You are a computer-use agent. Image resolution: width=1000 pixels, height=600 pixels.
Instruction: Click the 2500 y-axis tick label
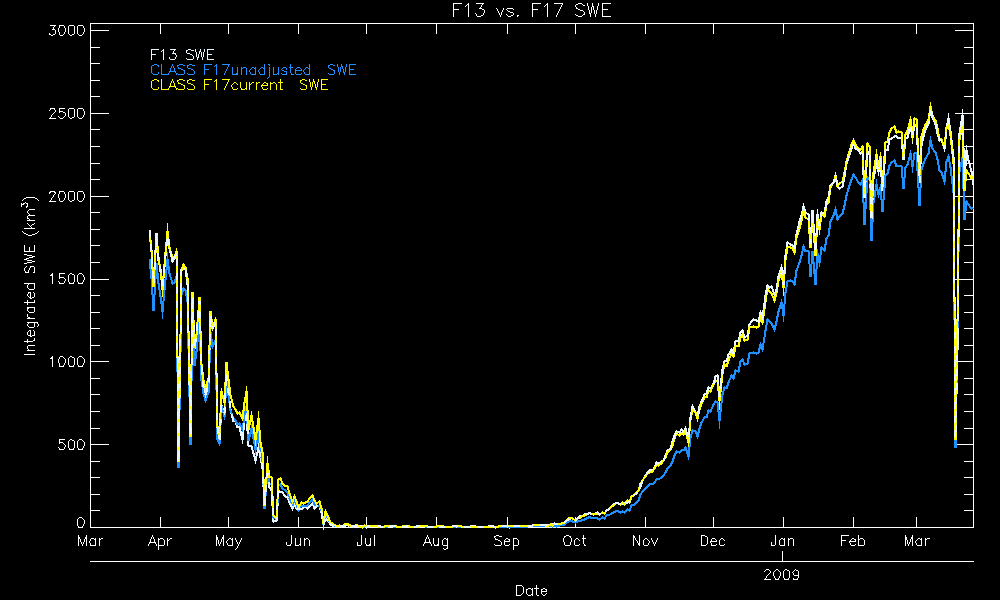pyautogui.click(x=66, y=113)
